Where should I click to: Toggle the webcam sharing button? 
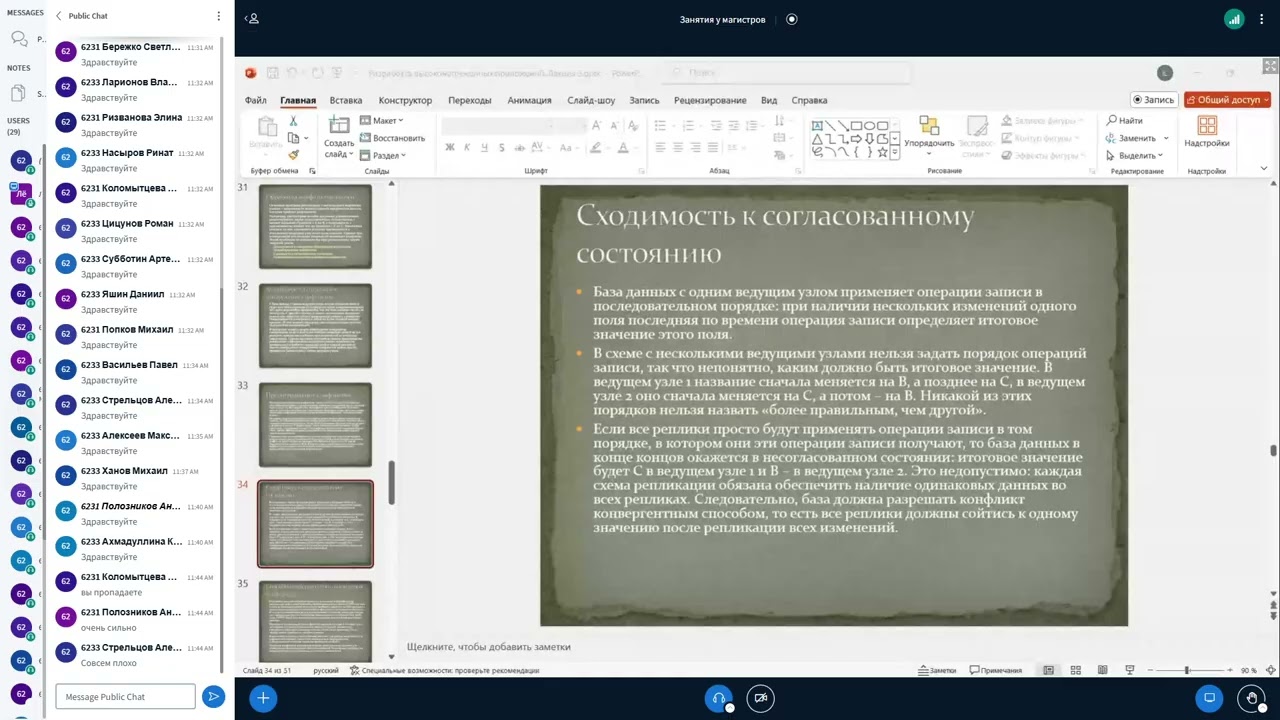click(x=761, y=698)
